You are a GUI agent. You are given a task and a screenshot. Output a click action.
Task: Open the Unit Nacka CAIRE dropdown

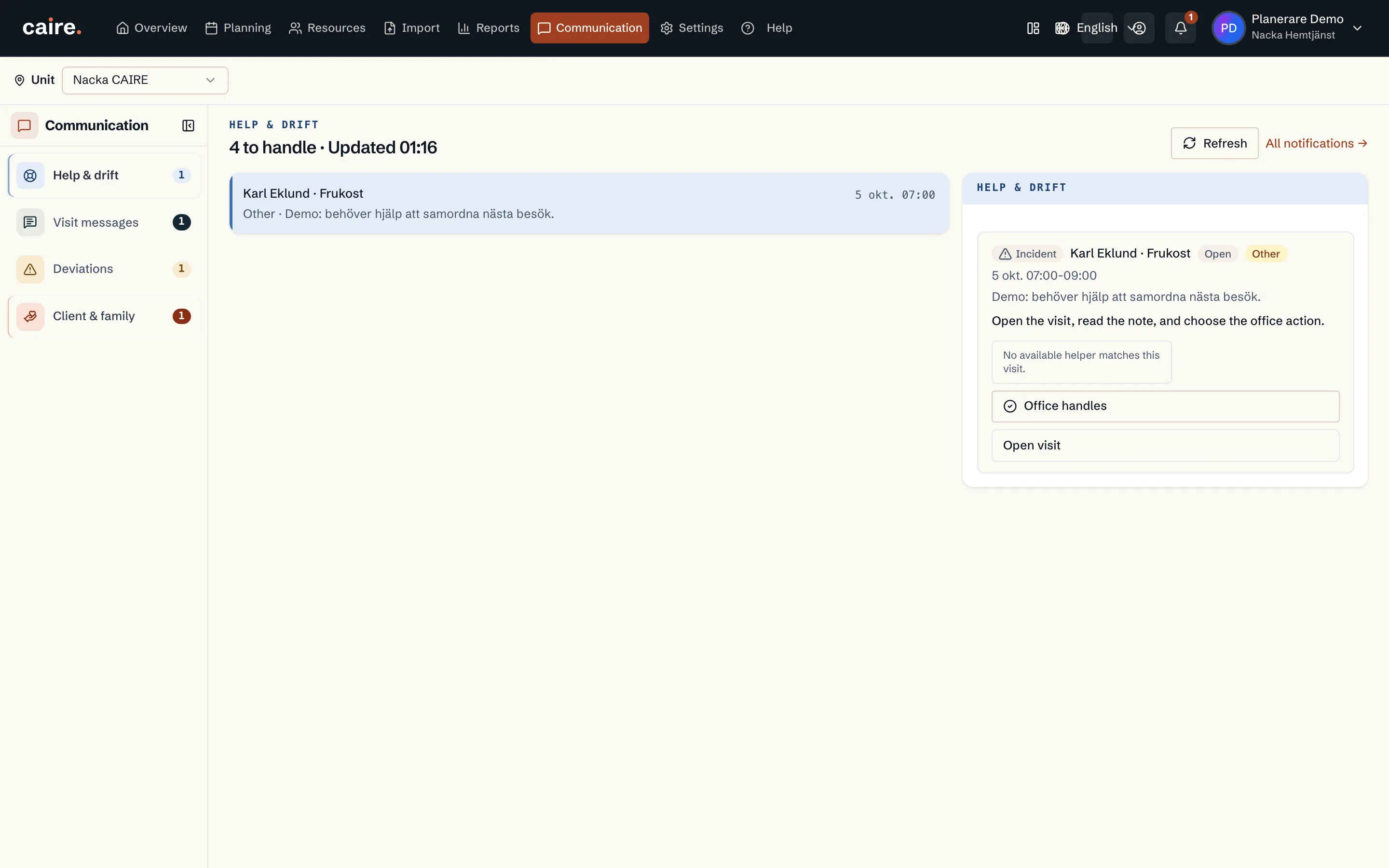[x=145, y=81]
